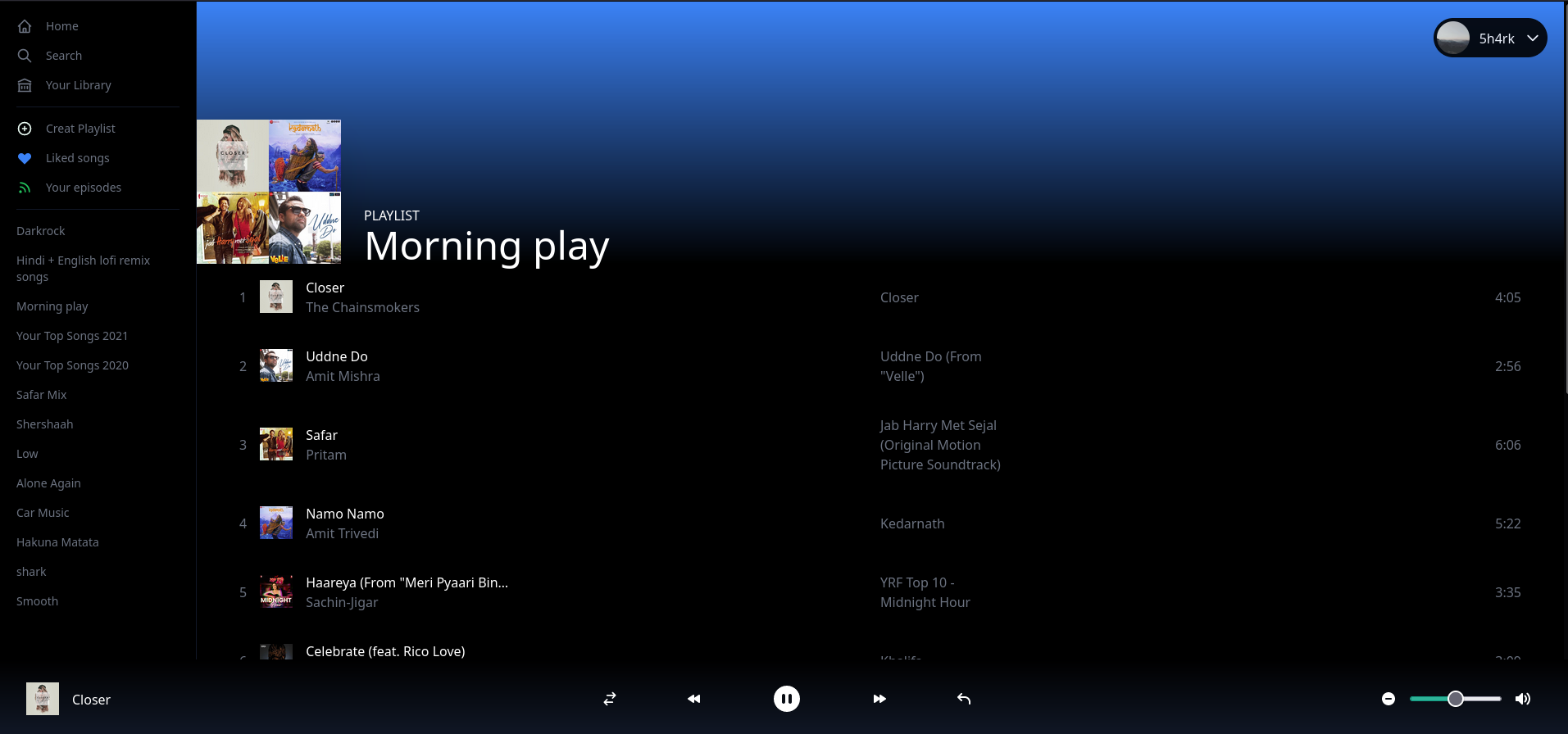Select Creat Playlist option
1568x734 pixels.
80,129
